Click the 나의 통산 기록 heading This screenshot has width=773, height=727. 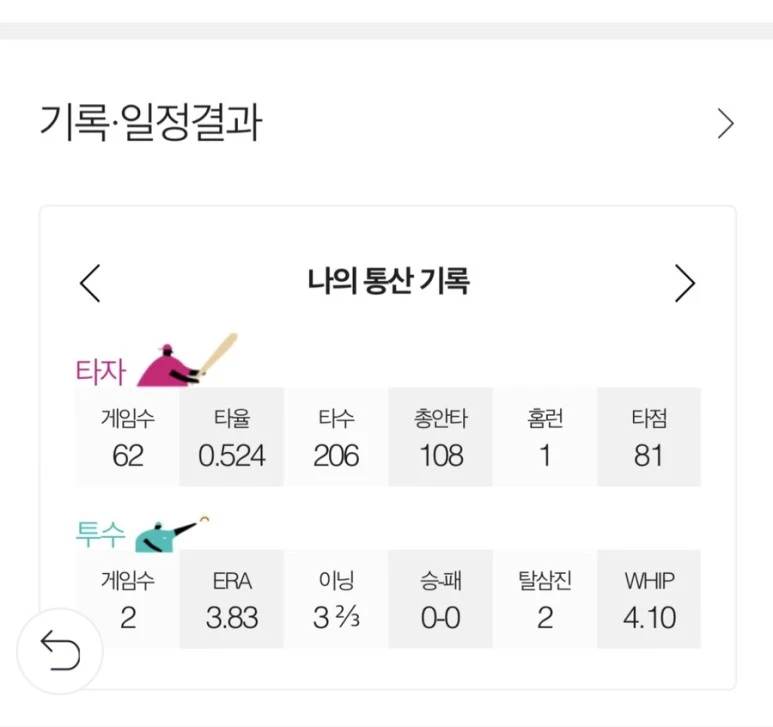pyautogui.click(x=388, y=282)
